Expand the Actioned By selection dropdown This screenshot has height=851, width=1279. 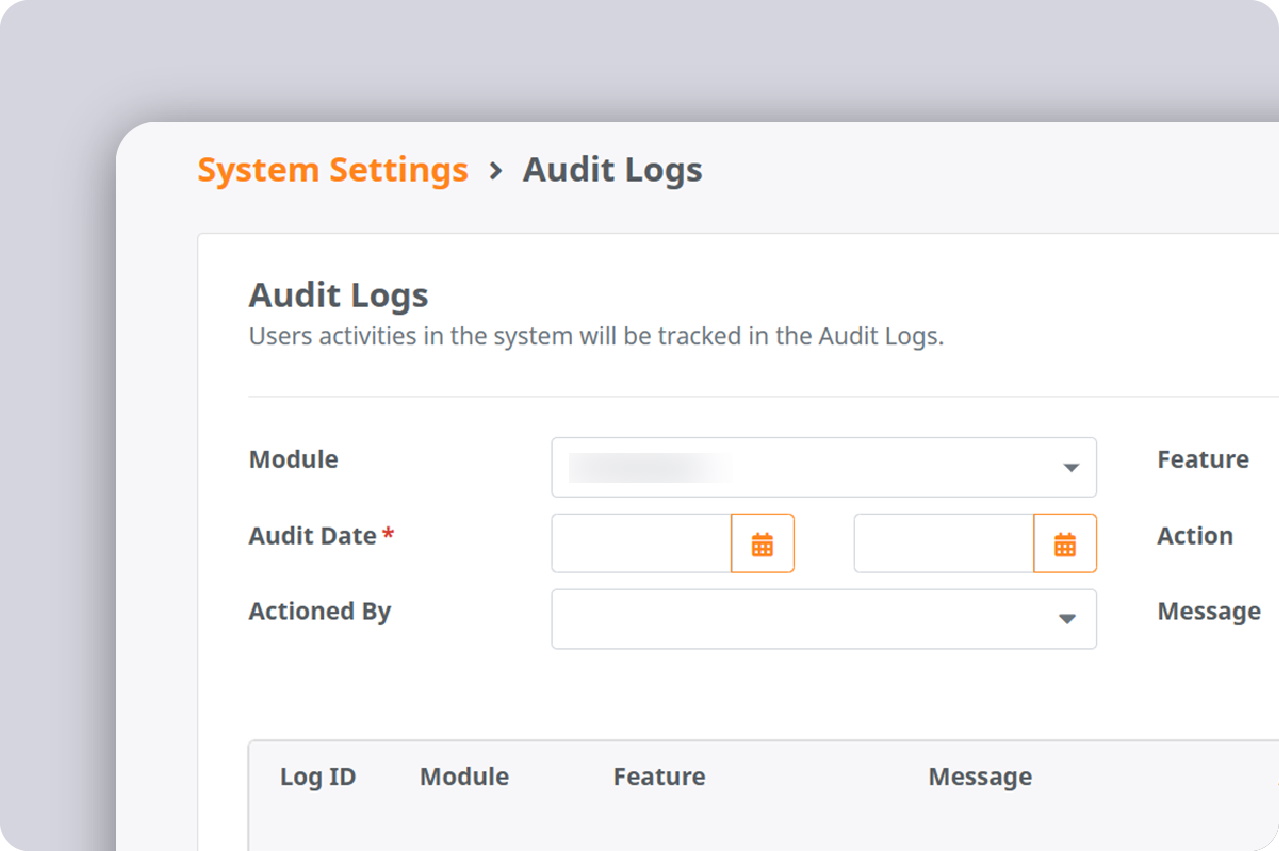824,619
